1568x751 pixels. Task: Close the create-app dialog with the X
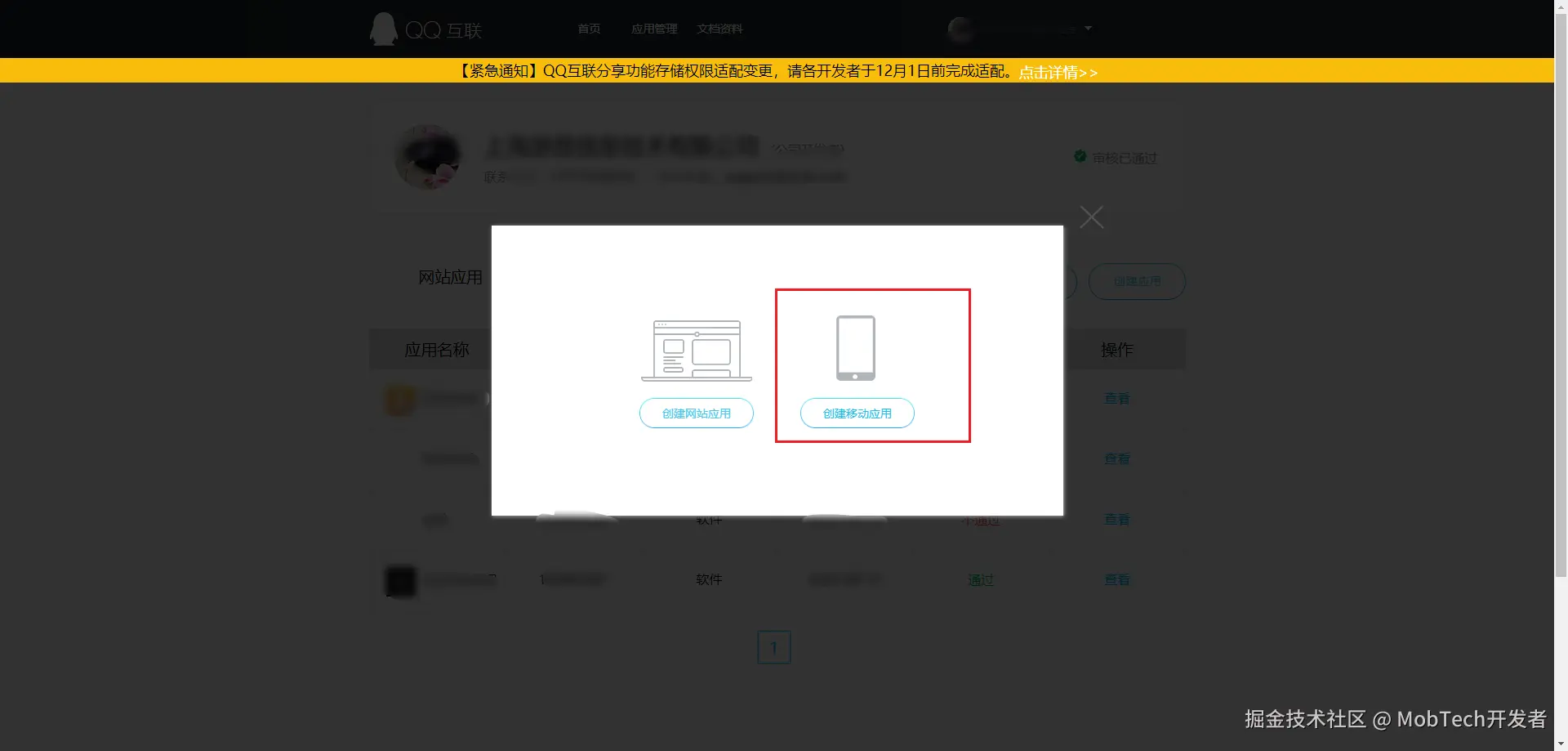[1091, 217]
